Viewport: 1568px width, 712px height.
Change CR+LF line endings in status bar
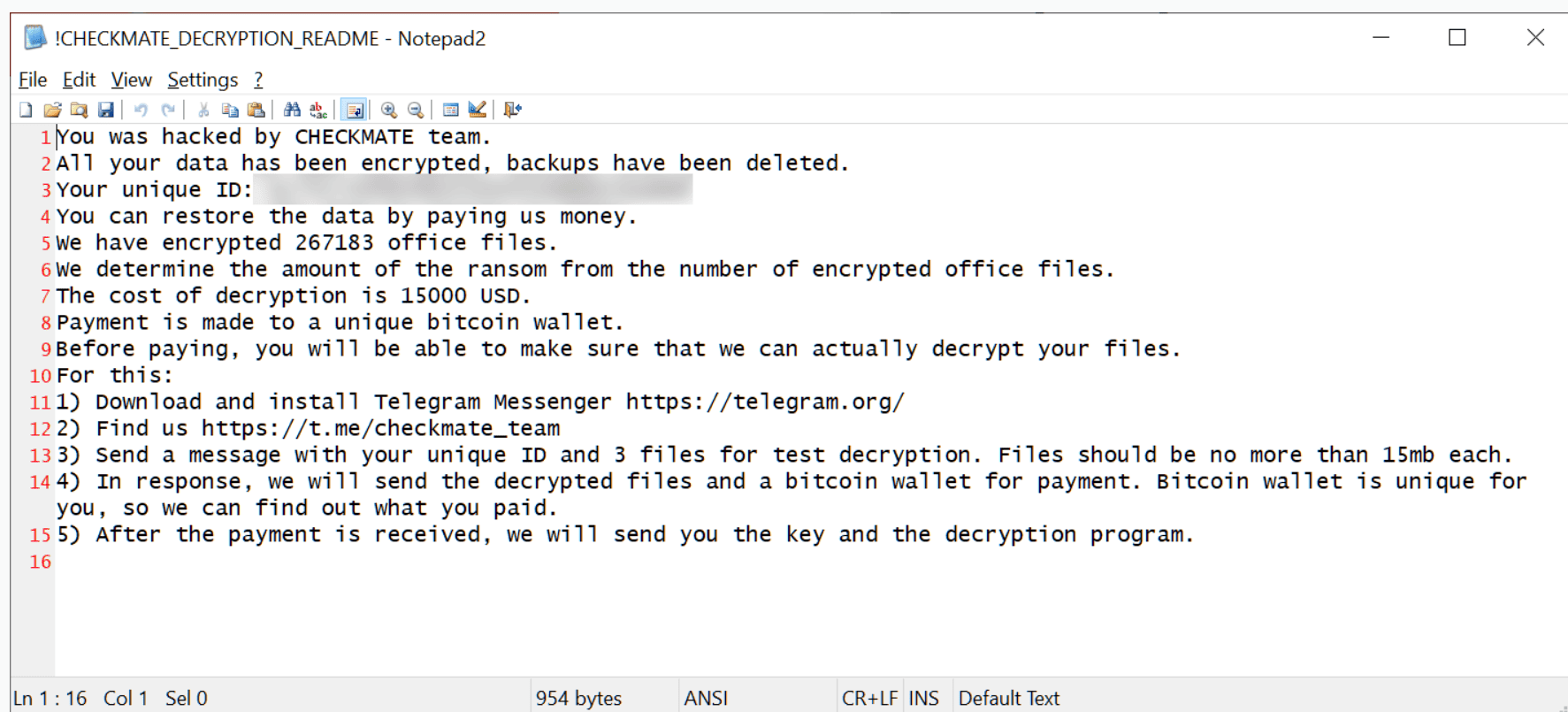[869, 698]
